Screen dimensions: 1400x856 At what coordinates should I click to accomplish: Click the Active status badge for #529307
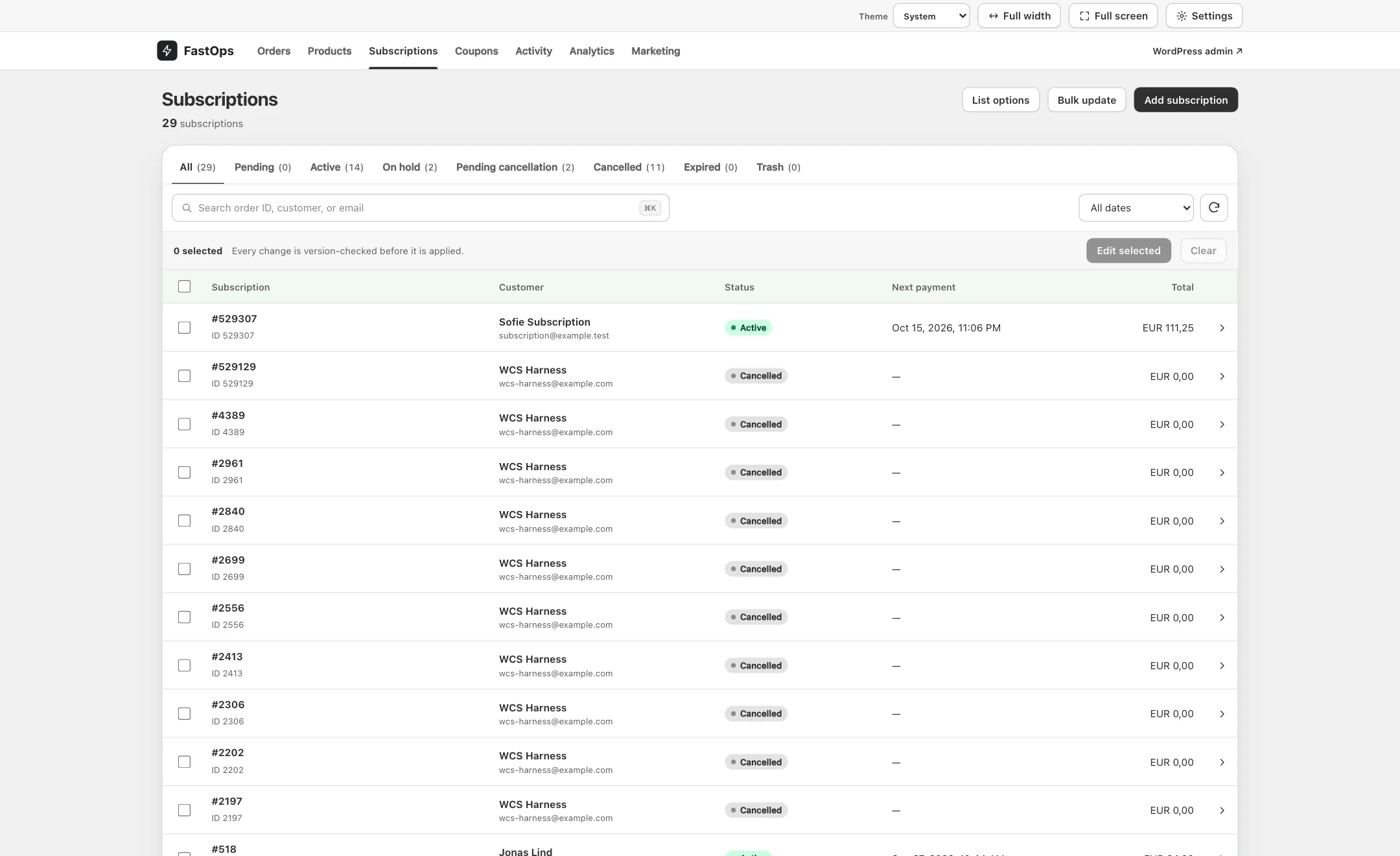coord(748,327)
